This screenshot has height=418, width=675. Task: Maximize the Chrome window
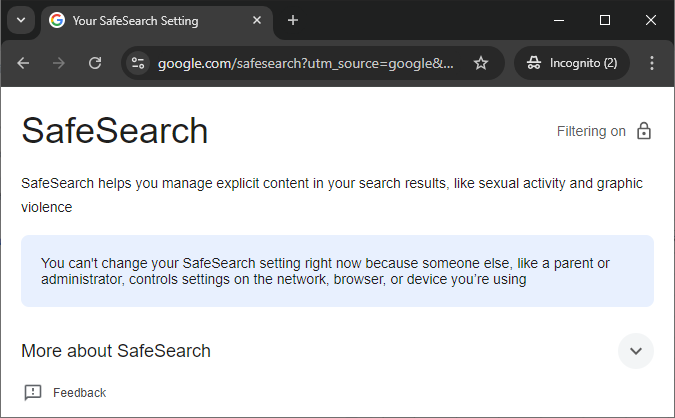coord(605,20)
